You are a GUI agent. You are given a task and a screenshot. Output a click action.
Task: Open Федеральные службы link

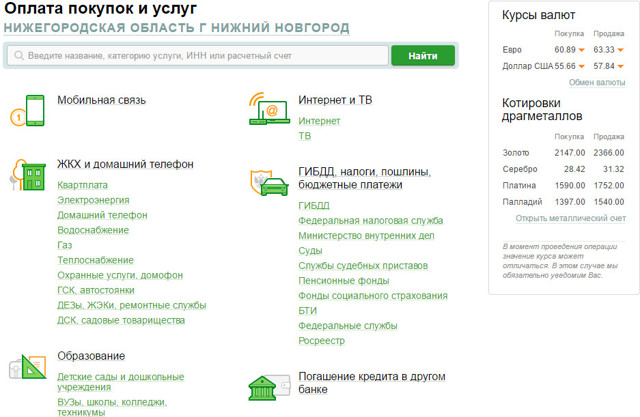tap(348, 326)
